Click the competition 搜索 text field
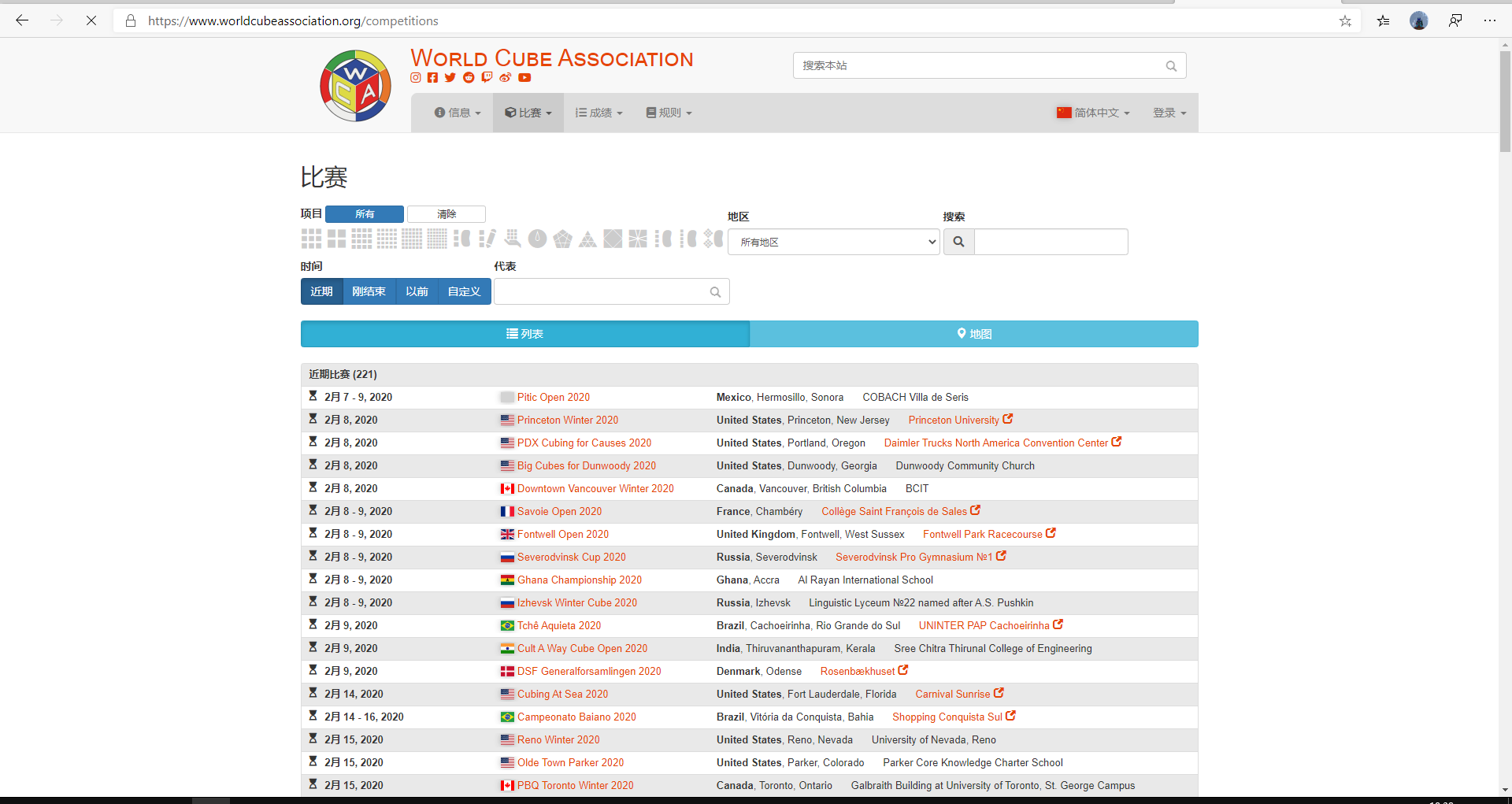 [x=1051, y=242]
